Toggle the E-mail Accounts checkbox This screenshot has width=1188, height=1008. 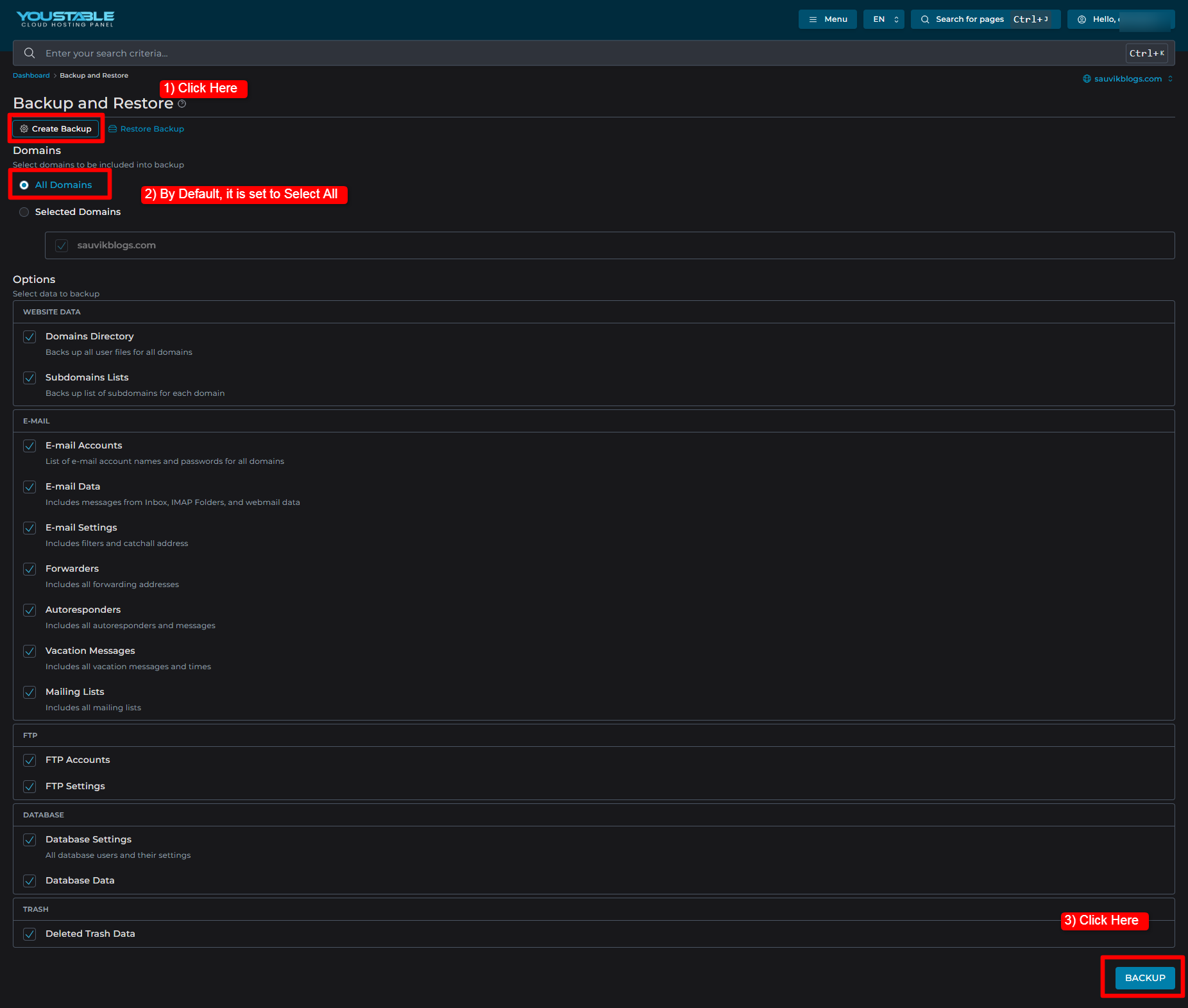point(30,446)
